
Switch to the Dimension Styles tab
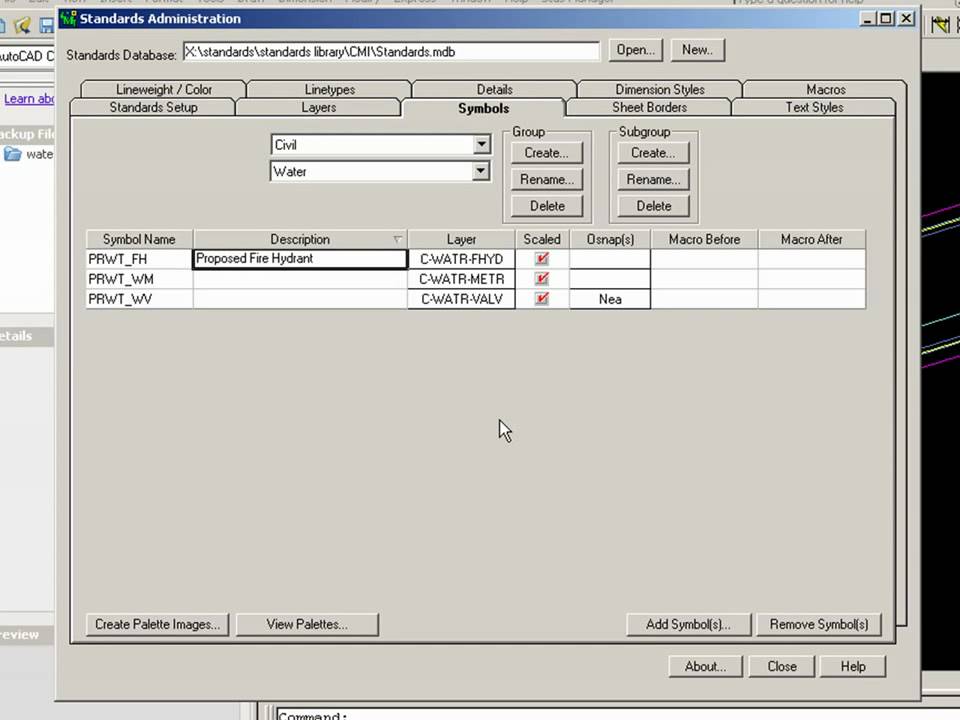coord(660,89)
